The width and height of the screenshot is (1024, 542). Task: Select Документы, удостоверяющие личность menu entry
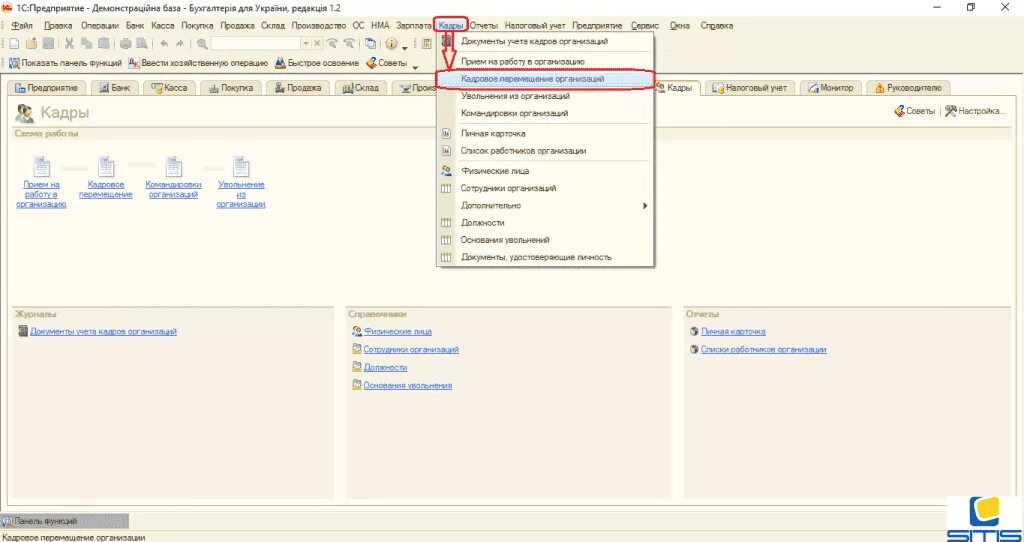(x=545, y=257)
